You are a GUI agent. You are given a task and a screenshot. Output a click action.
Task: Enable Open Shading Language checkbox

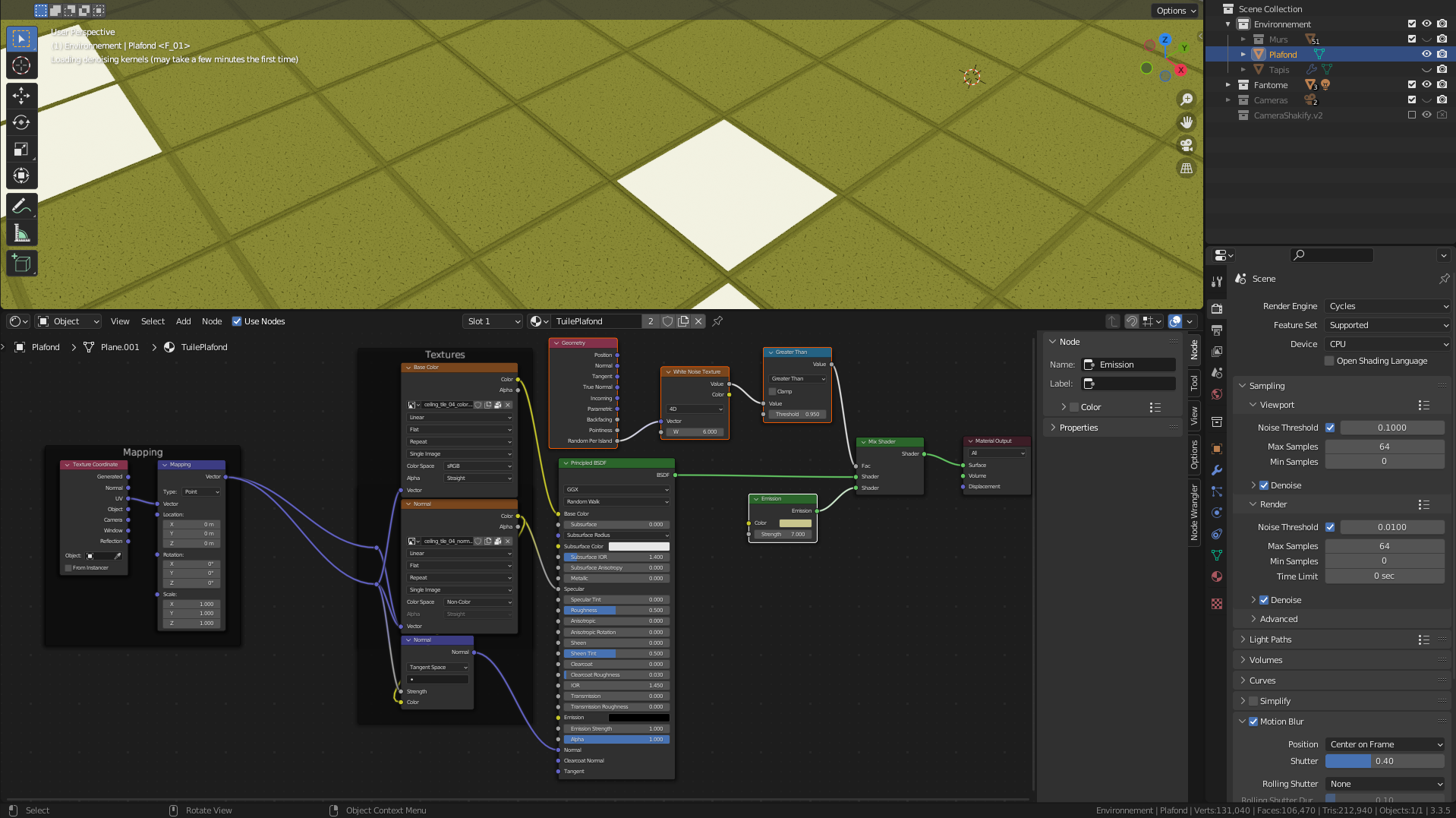pyautogui.click(x=1329, y=361)
